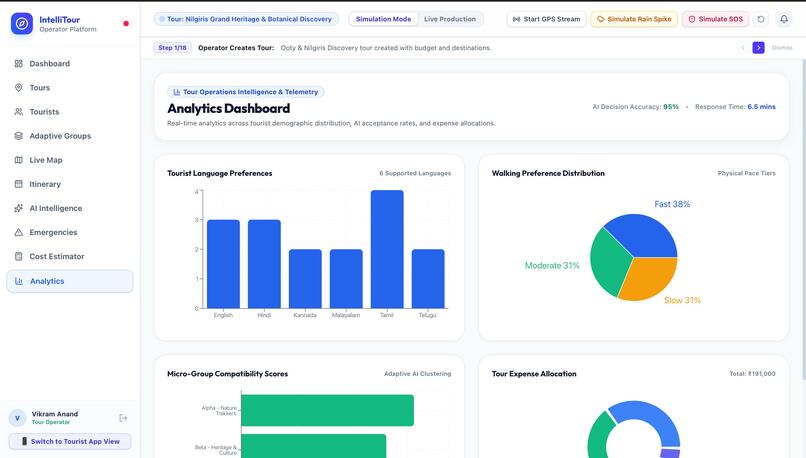Click the Alpha - Nature Trekkers green bar
806x458 pixels.
pos(327,410)
